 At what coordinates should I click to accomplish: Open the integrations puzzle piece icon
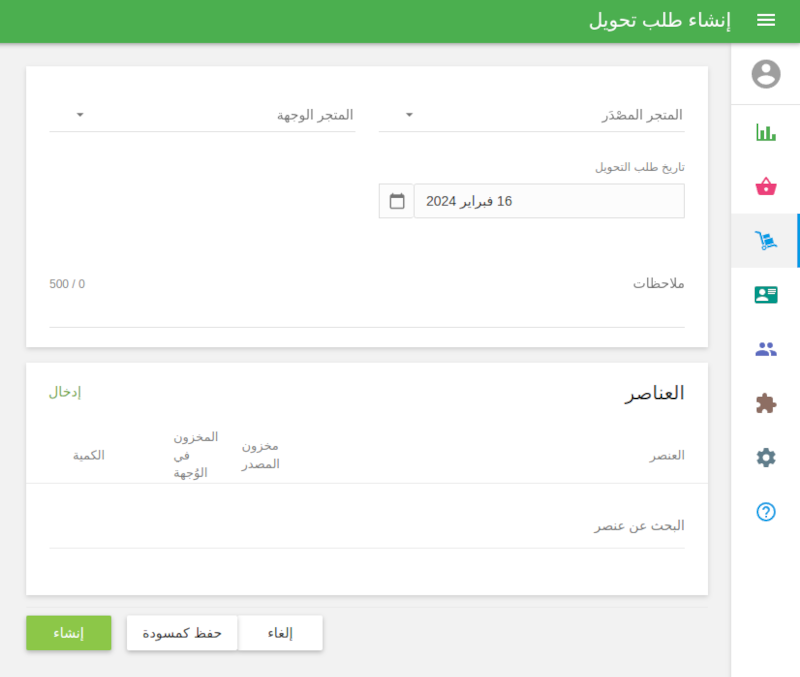tap(765, 402)
